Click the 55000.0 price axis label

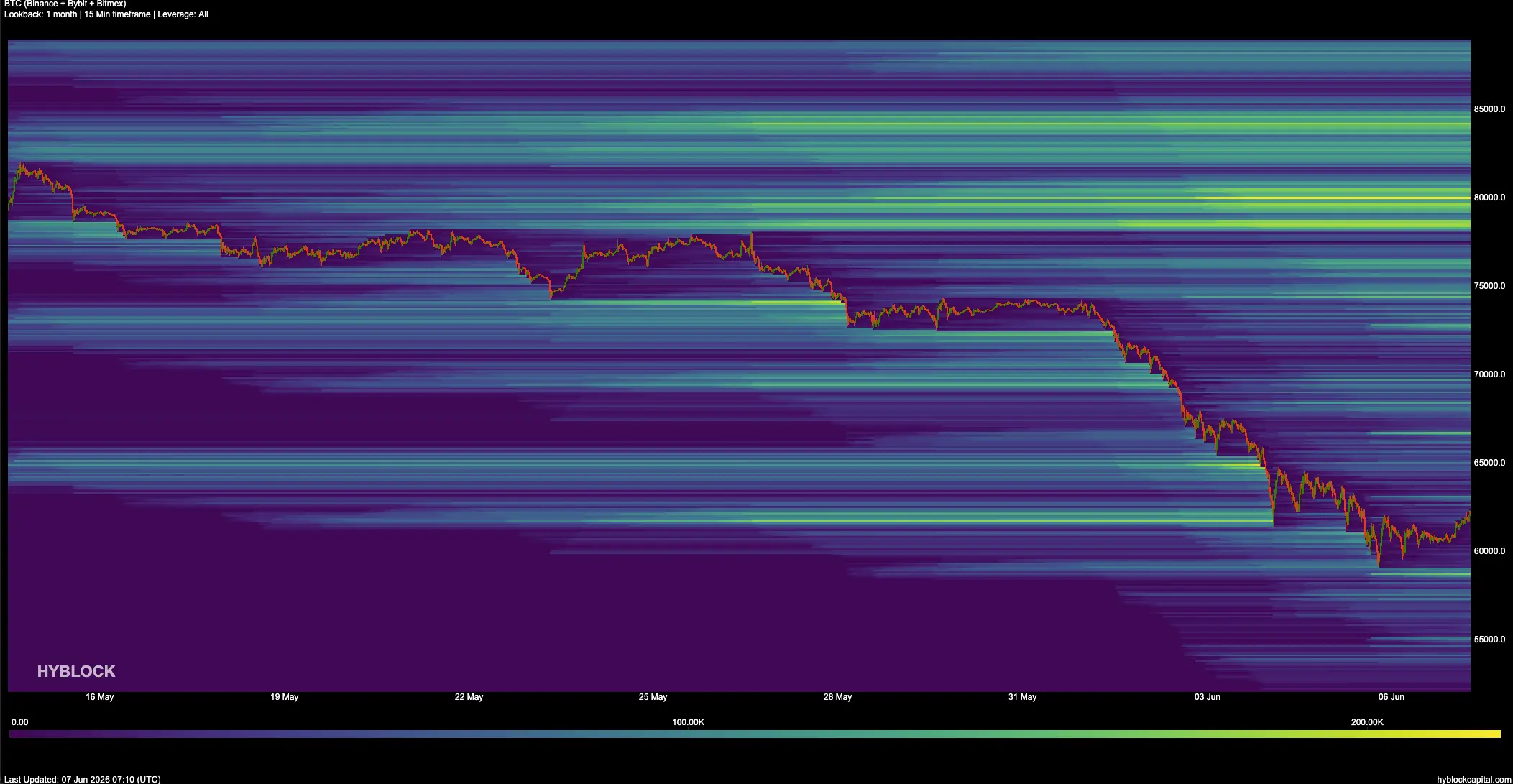(1489, 640)
